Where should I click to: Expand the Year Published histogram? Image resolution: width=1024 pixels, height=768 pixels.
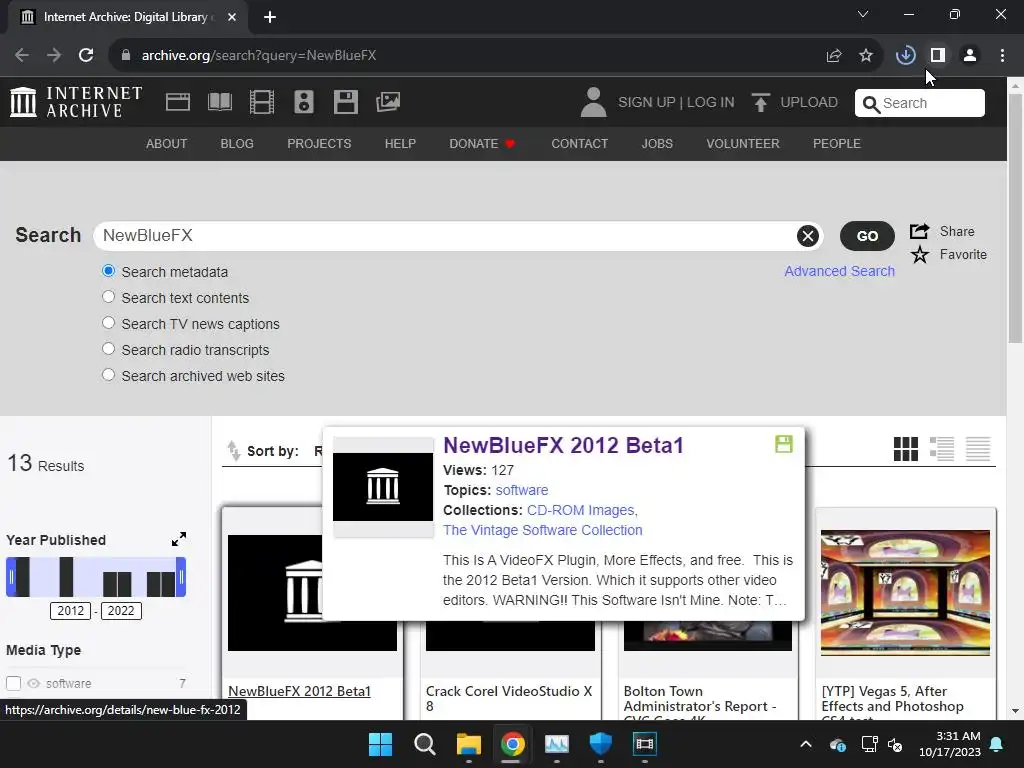179,539
